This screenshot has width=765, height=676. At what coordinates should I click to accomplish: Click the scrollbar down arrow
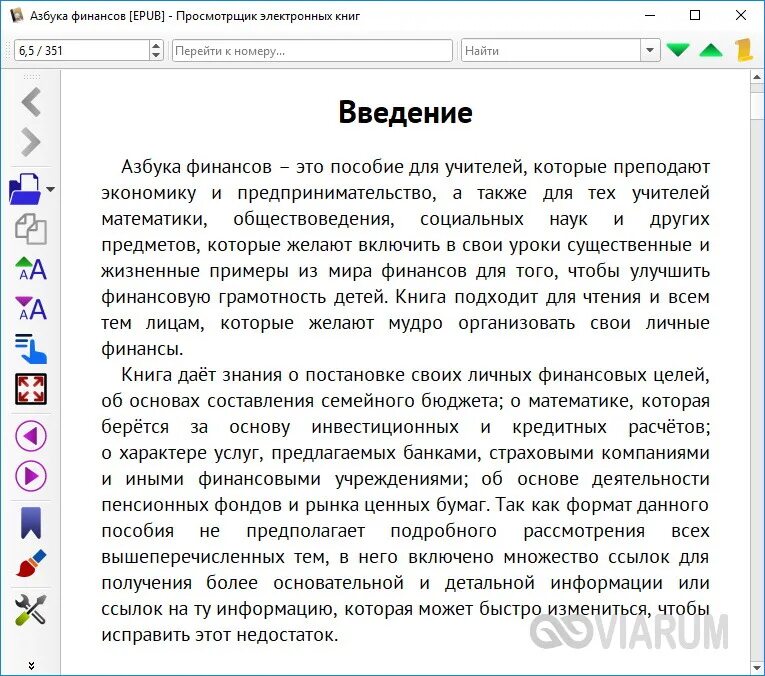click(757, 667)
